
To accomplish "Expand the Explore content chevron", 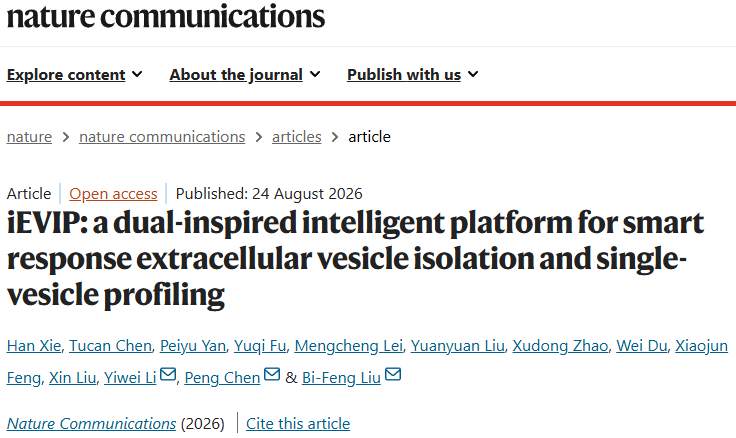I will pyautogui.click(x=137, y=74).
